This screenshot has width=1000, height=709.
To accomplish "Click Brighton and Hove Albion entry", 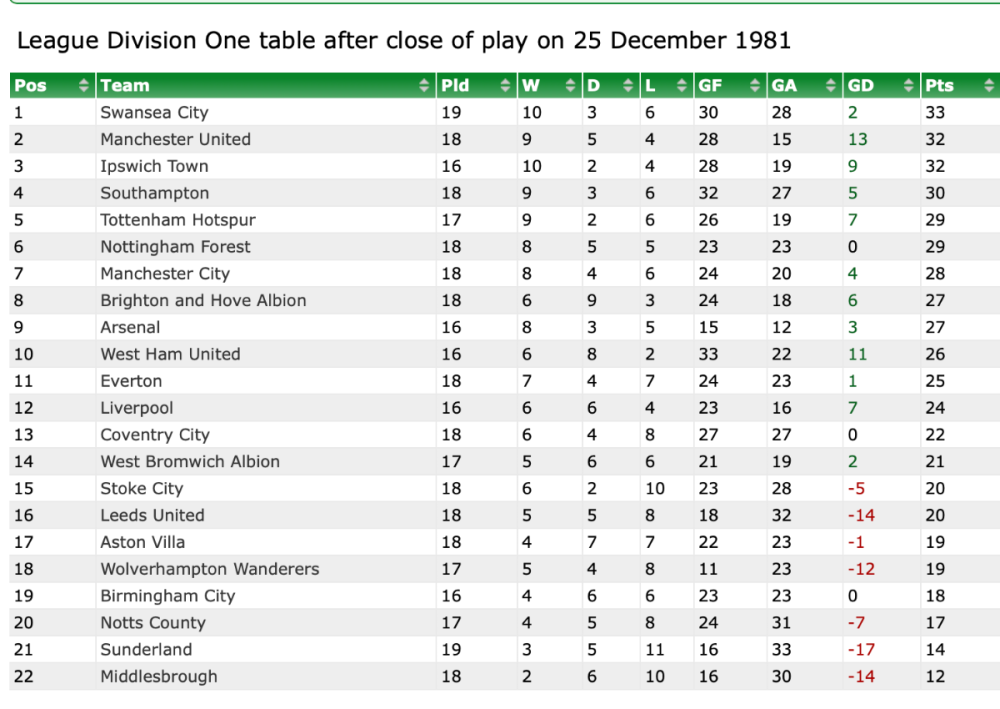I will [x=203, y=301].
